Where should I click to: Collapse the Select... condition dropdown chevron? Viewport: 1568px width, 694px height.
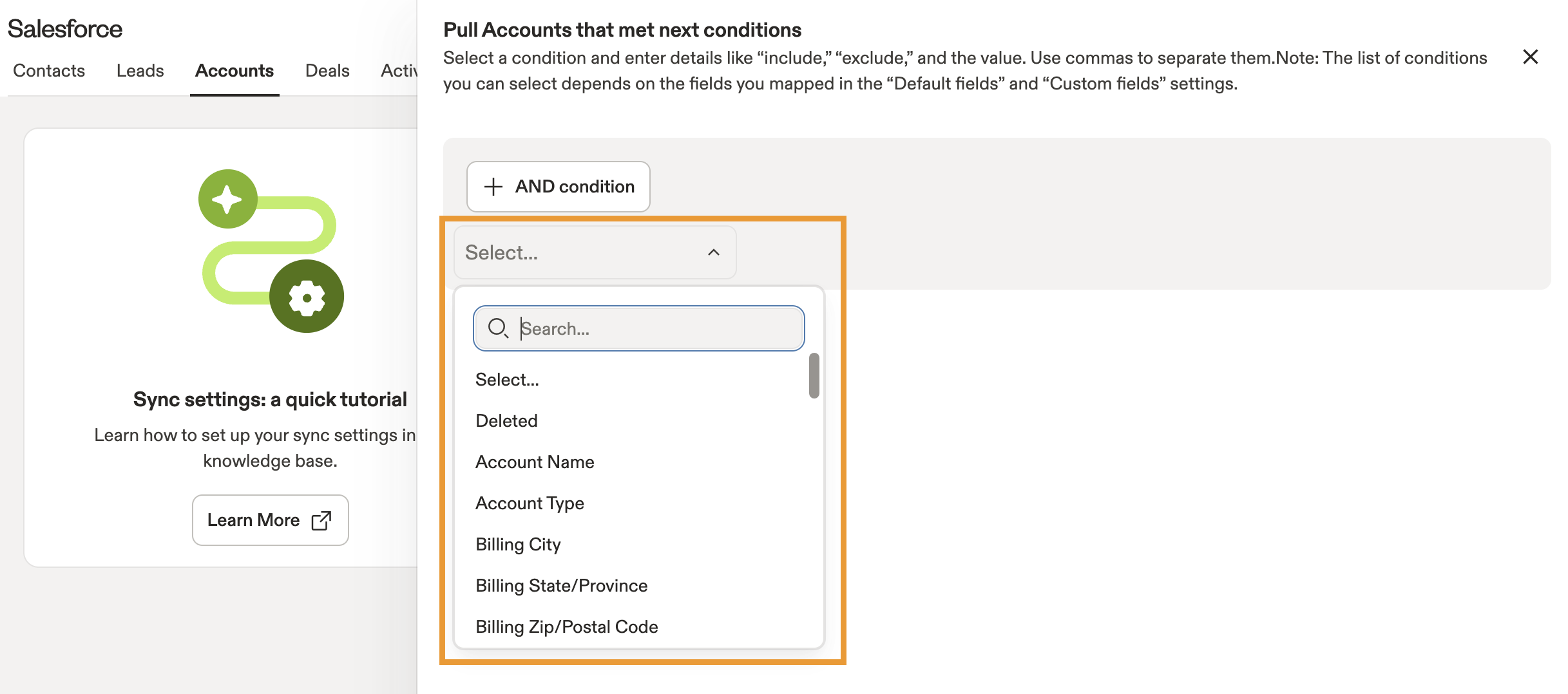pos(714,252)
